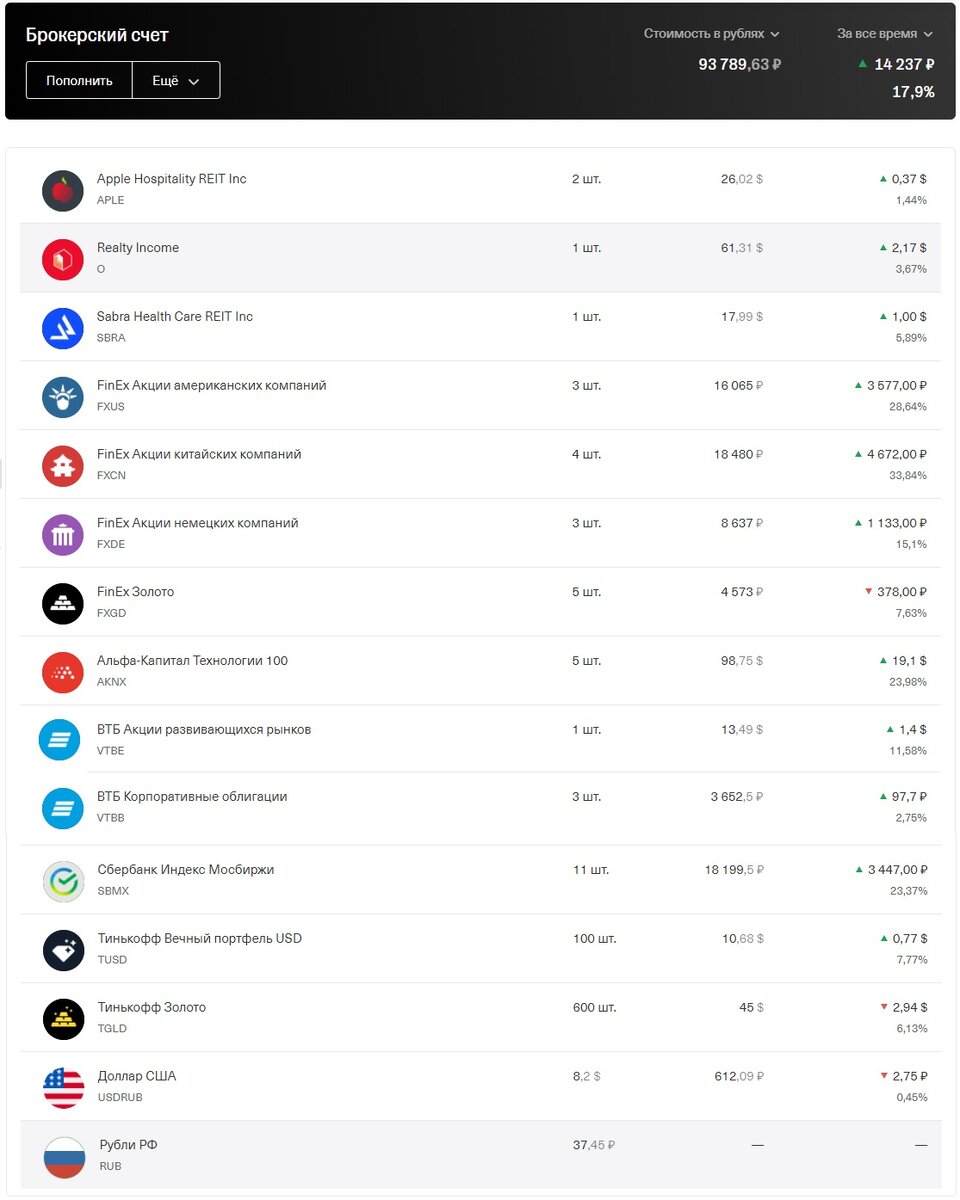Expand the Стоимость в рублях selector
The width and height of the screenshot is (960, 1200).
(712, 33)
